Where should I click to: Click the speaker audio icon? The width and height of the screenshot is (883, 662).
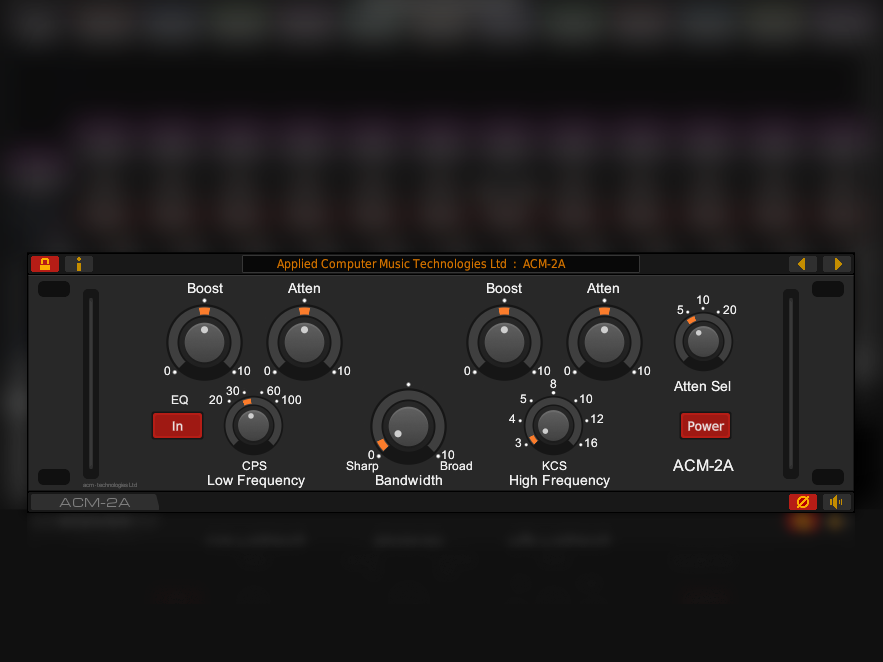pyautogui.click(x=836, y=502)
